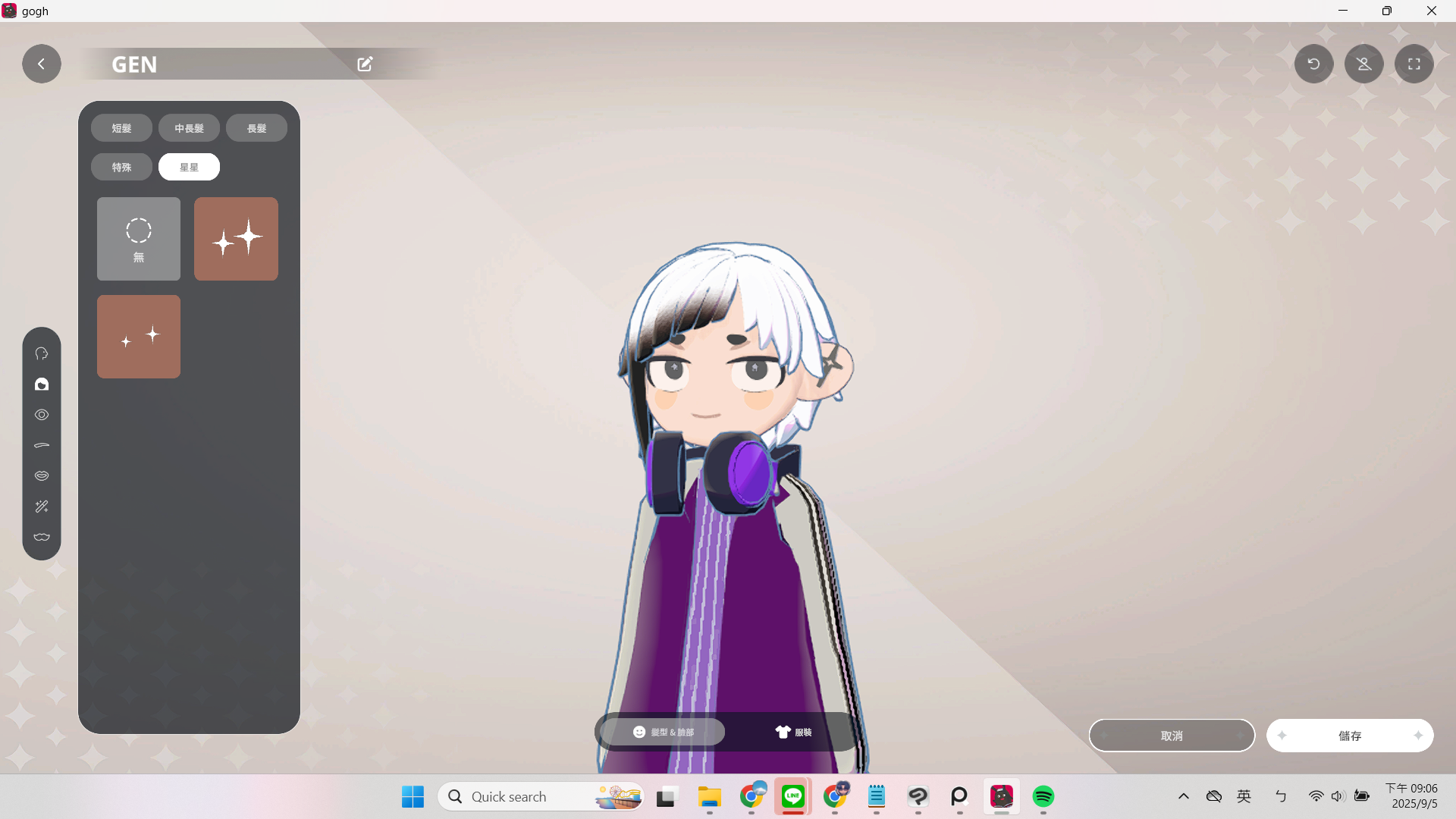
Task: Select the 短髮 hair filter
Action: [x=121, y=128]
